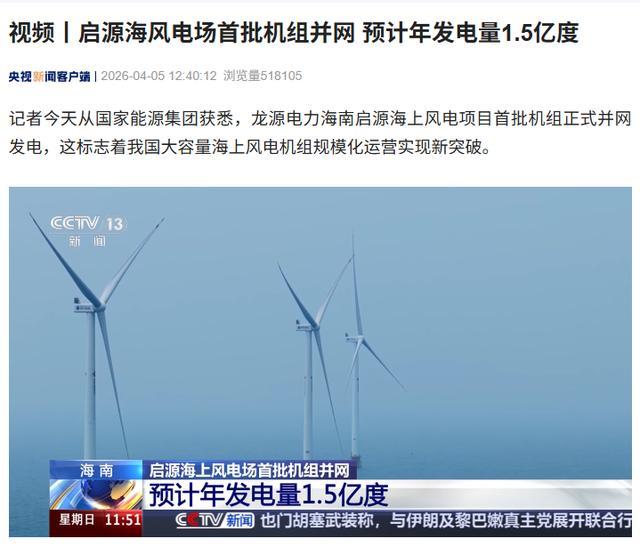640x547 pixels.
Task: Open the 央视新闻客户端 source link
Action: (x=49, y=76)
